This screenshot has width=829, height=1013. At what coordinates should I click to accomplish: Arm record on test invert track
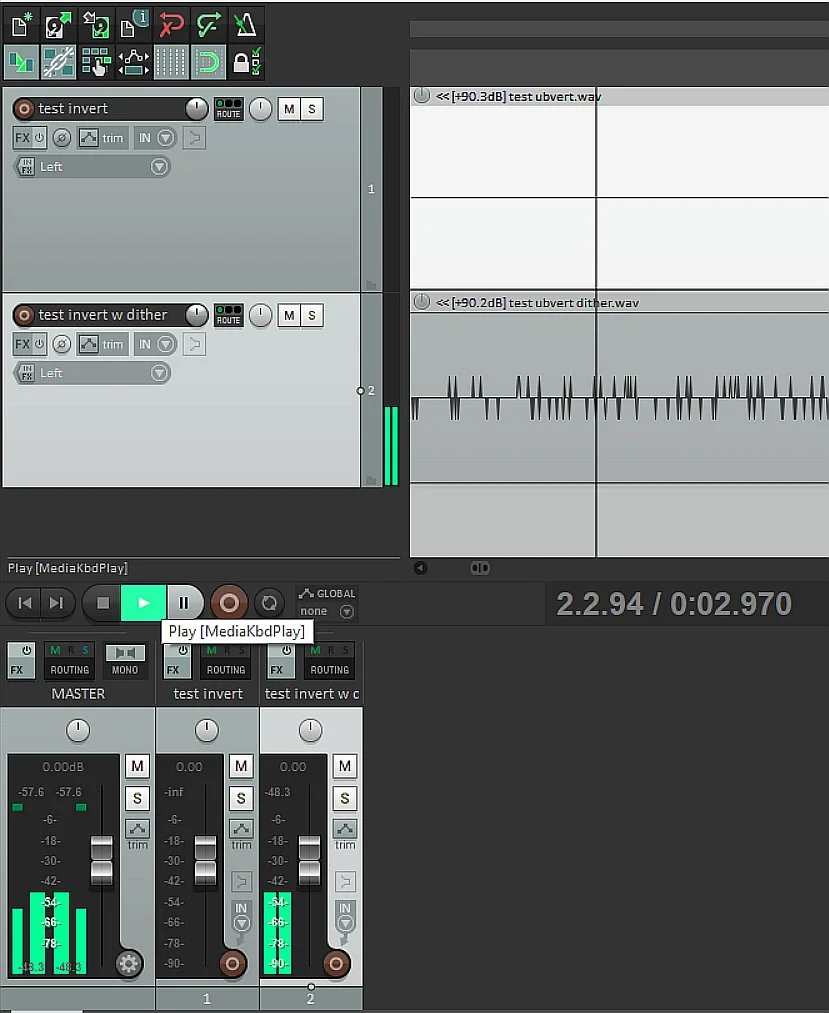click(24, 109)
